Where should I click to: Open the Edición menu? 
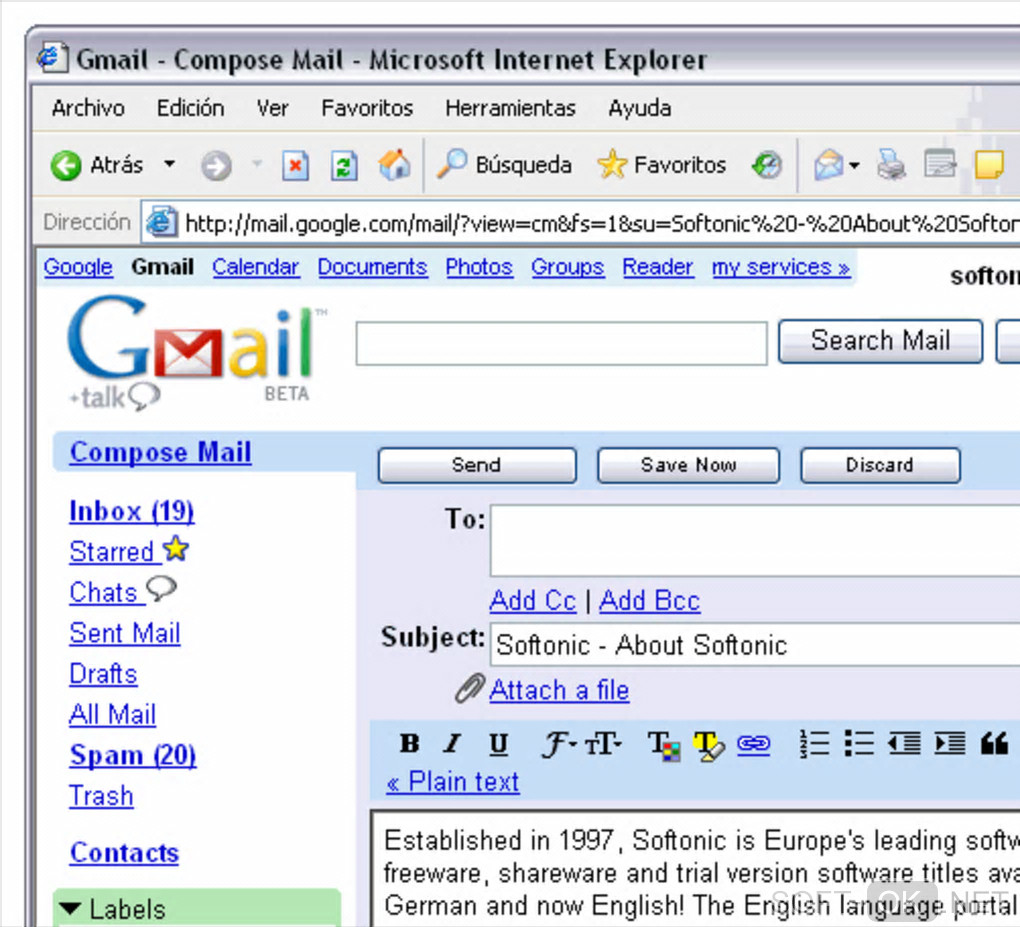[191, 108]
